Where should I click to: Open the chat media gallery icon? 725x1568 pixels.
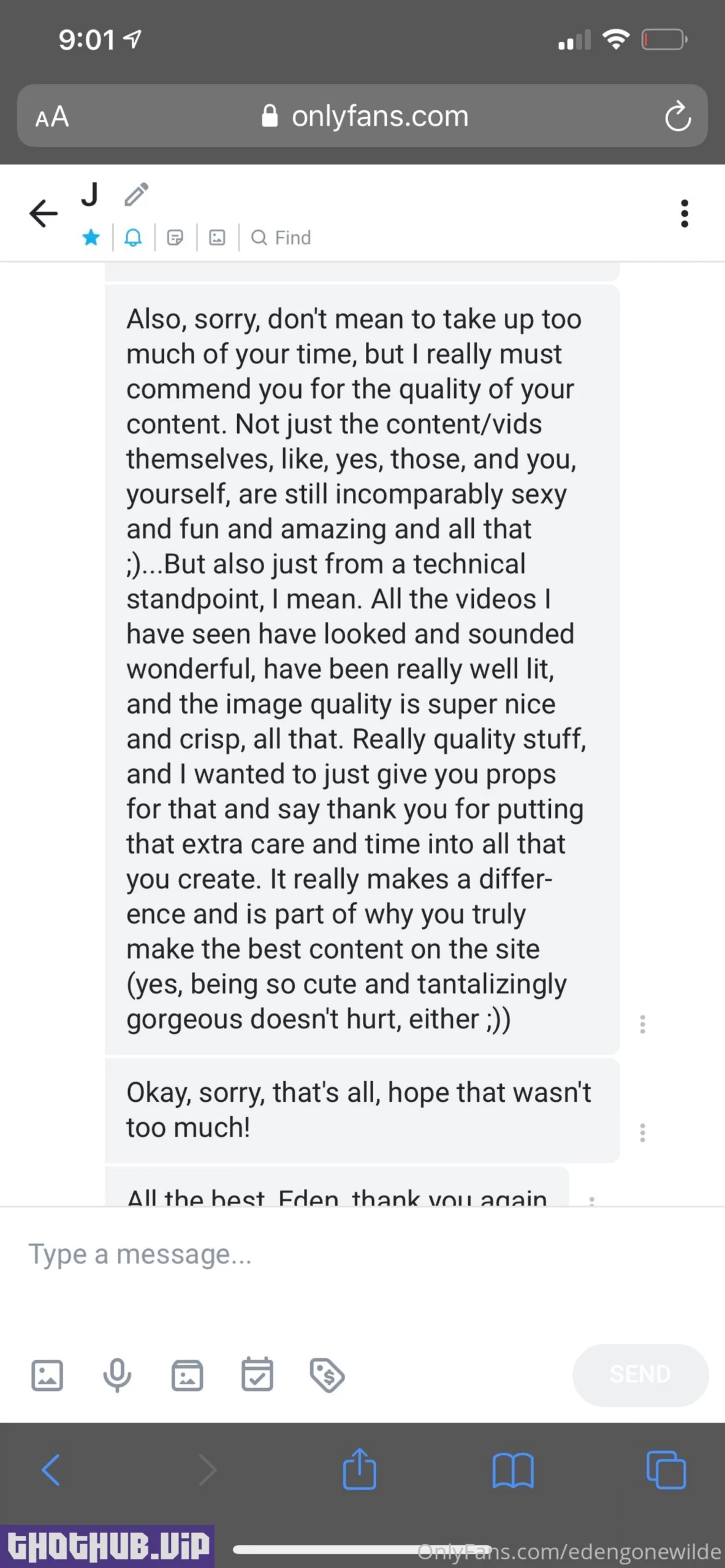pyautogui.click(x=217, y=237)
